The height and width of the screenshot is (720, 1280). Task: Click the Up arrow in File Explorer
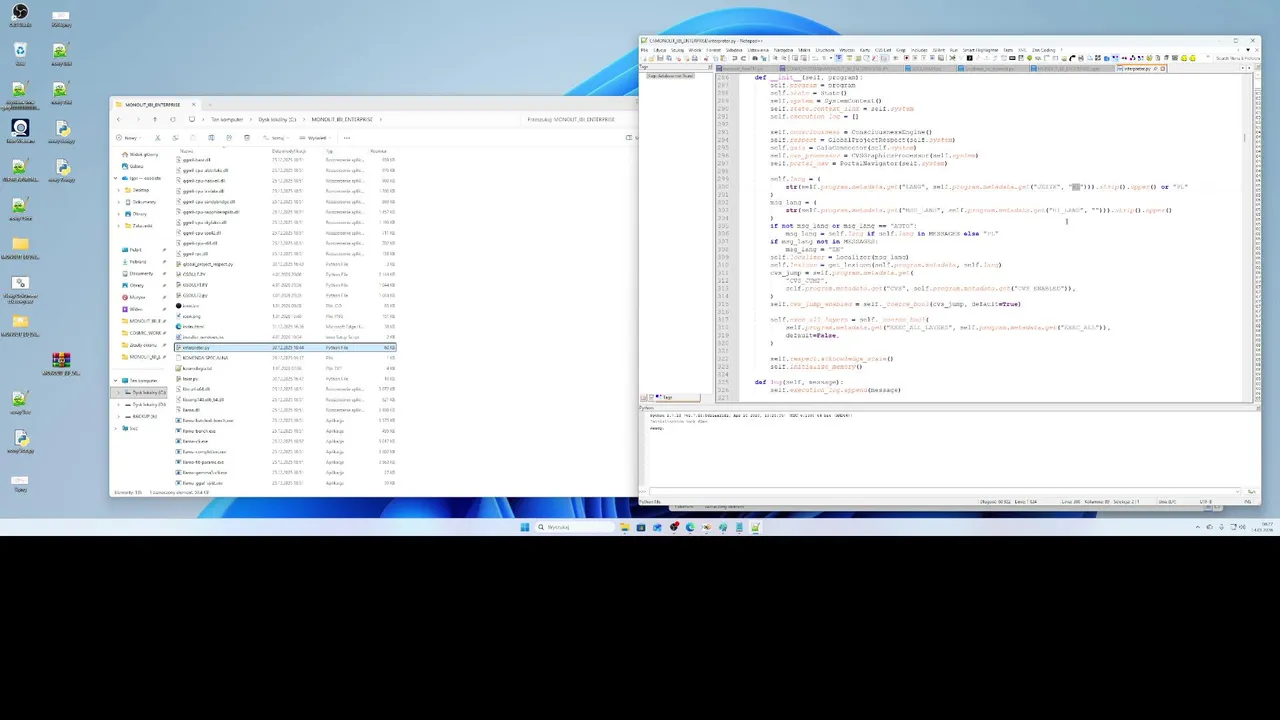tap(155, 119)
